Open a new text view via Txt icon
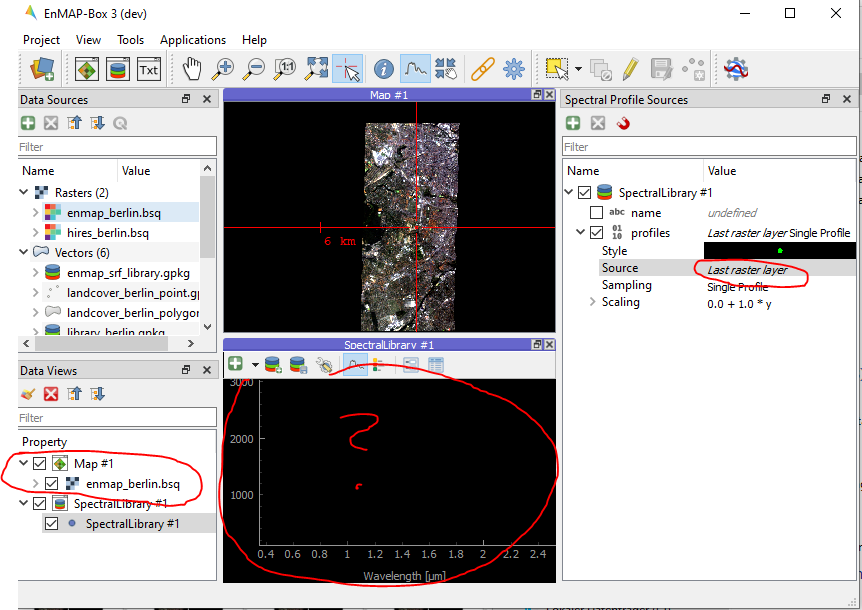Image resolution: width=862 pixels, height=610 pixels. (148, 69)
